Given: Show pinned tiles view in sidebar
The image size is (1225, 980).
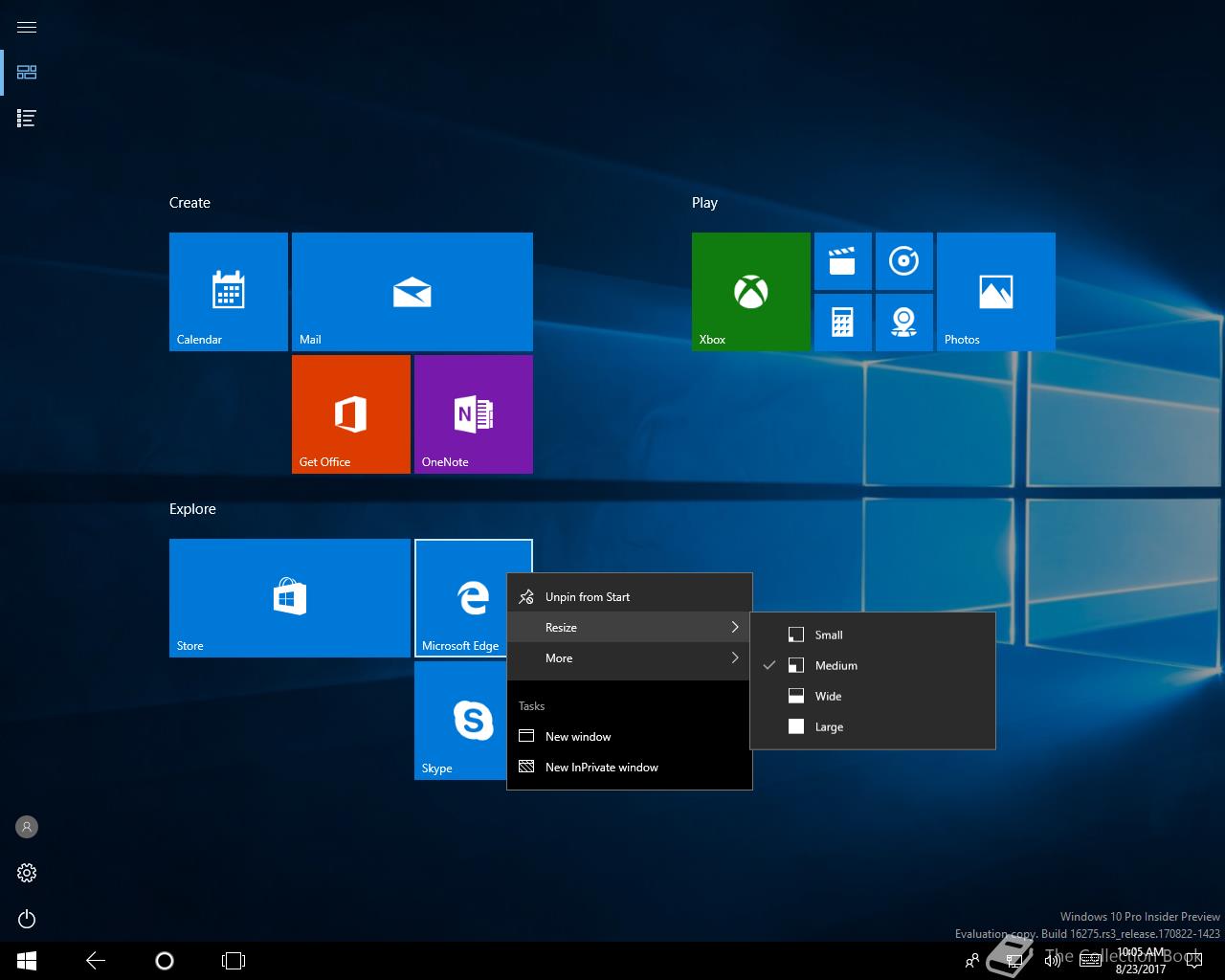Looking at the screenshot, I should [27, 73].
